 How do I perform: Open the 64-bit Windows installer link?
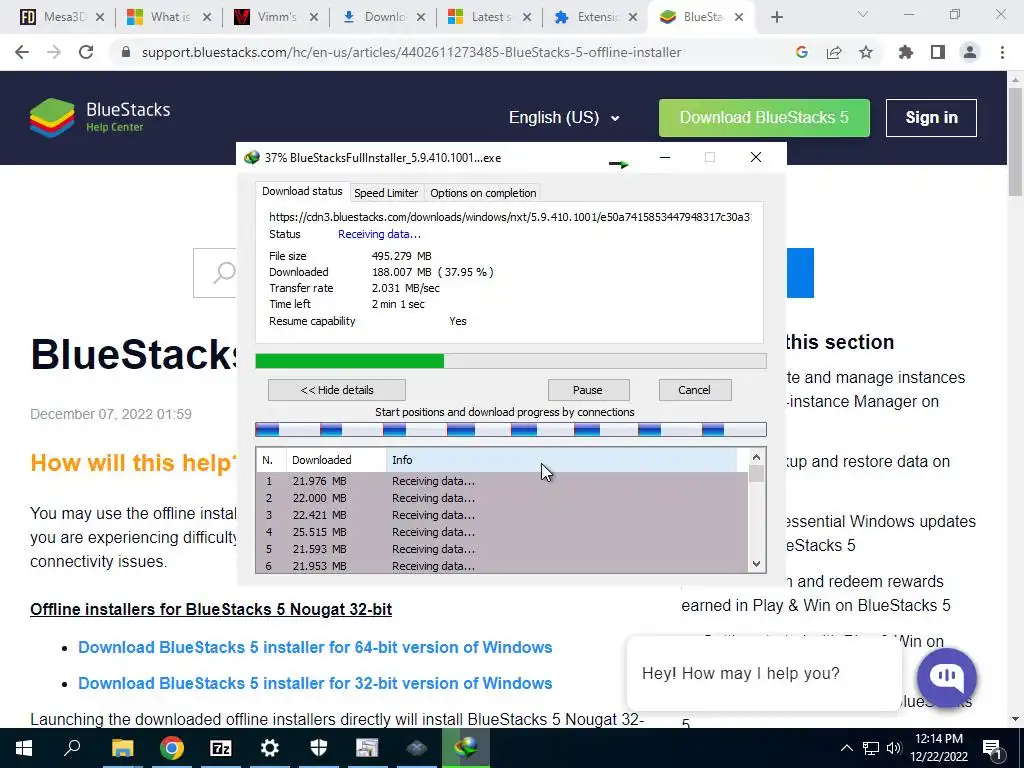coord(315,647)
